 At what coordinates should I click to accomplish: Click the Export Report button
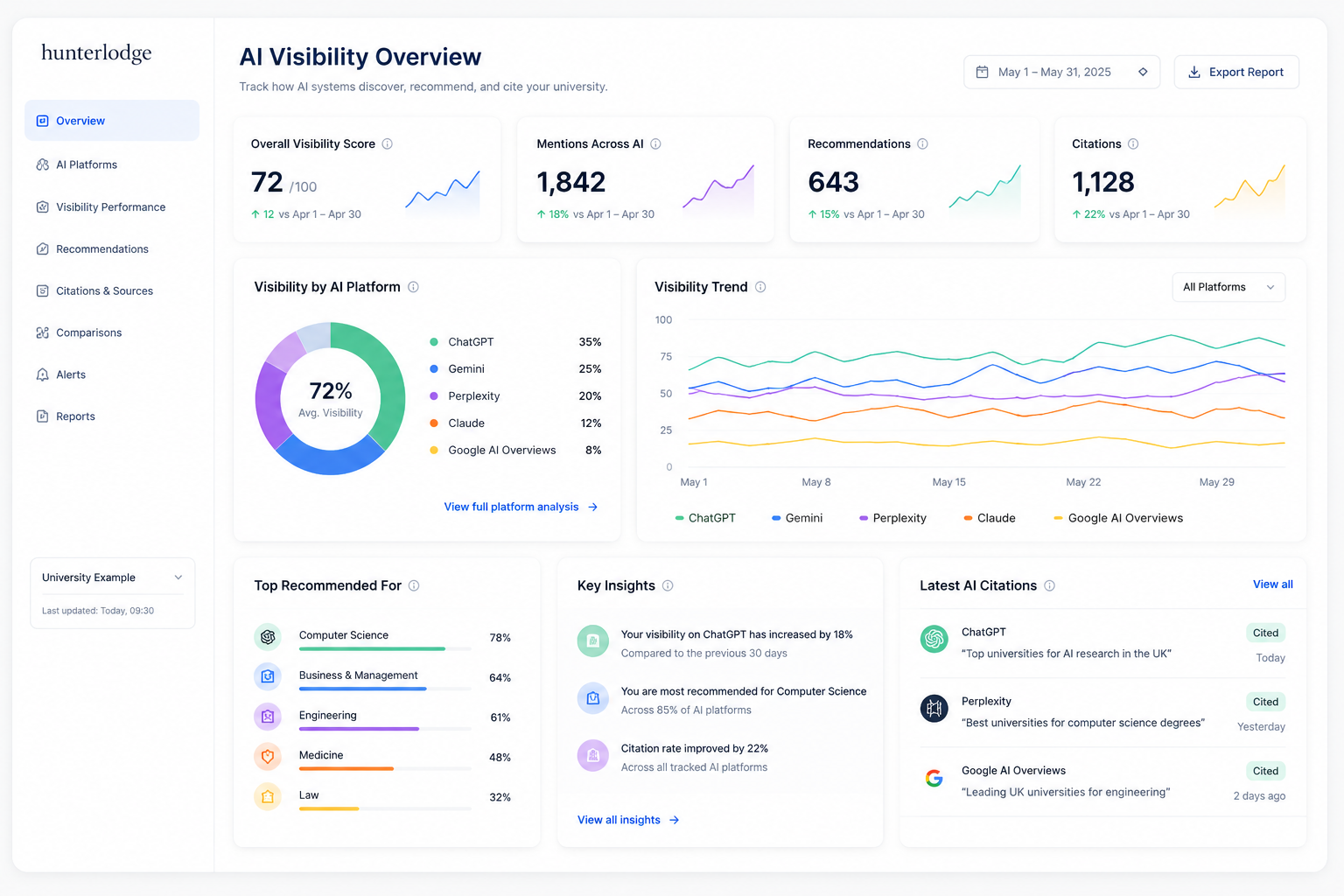click(1236, 72)
